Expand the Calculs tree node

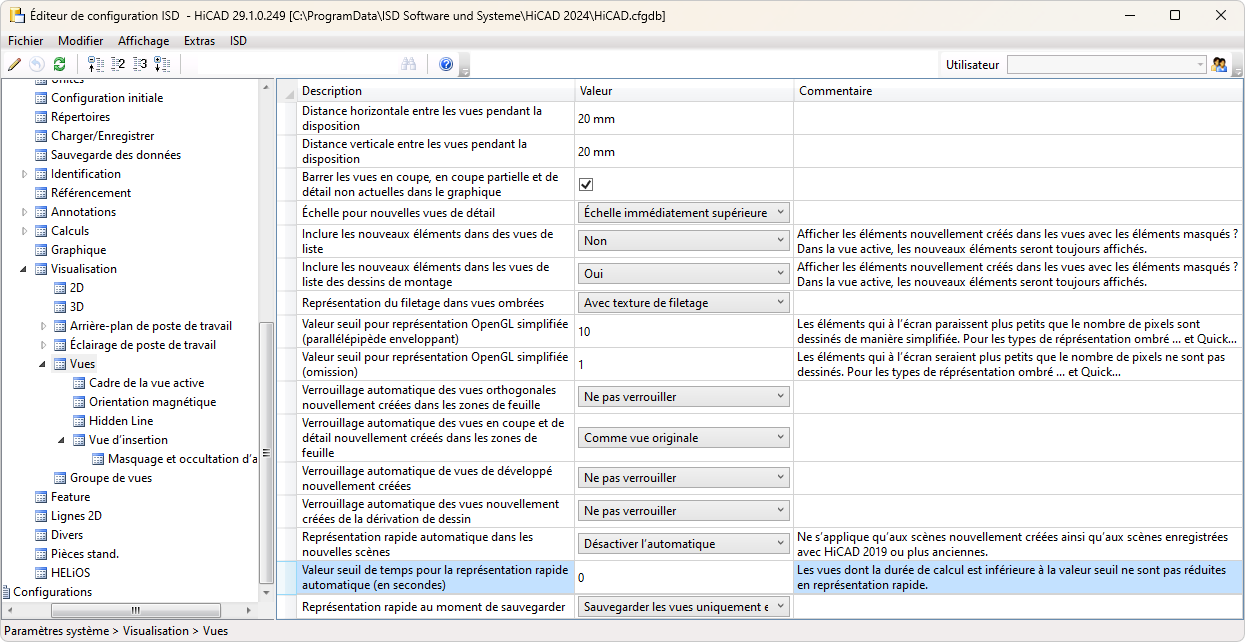click(x=25, y=231)
